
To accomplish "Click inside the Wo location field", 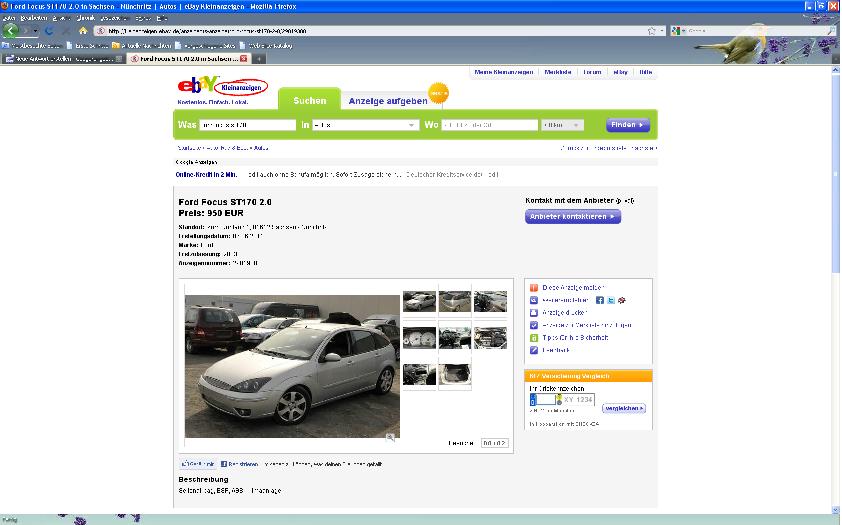I will pyautogui.click(x=489, y=125).
